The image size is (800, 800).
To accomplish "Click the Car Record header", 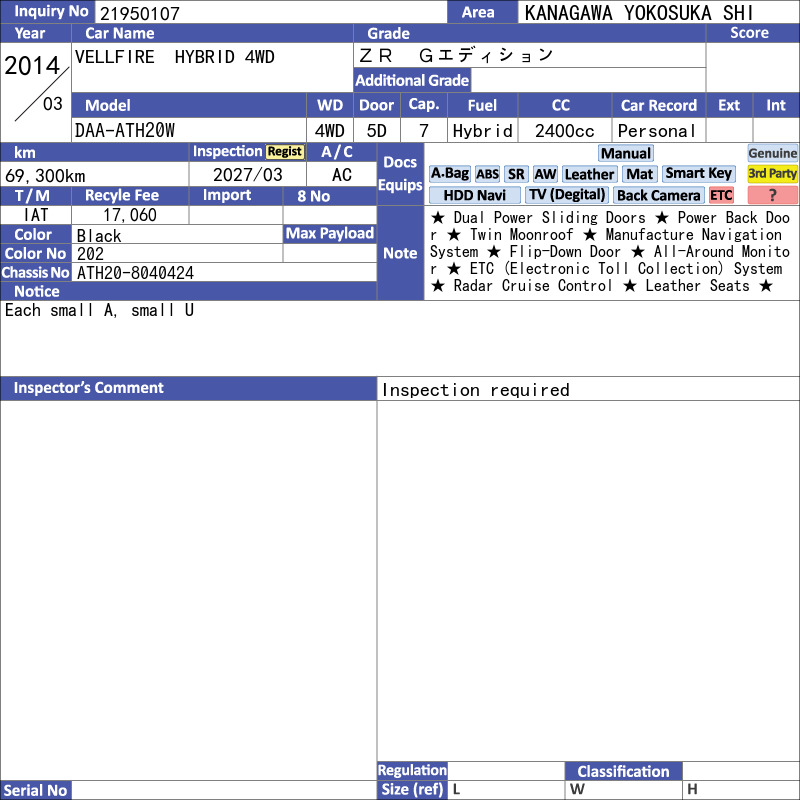I will [x=658, y=105].
